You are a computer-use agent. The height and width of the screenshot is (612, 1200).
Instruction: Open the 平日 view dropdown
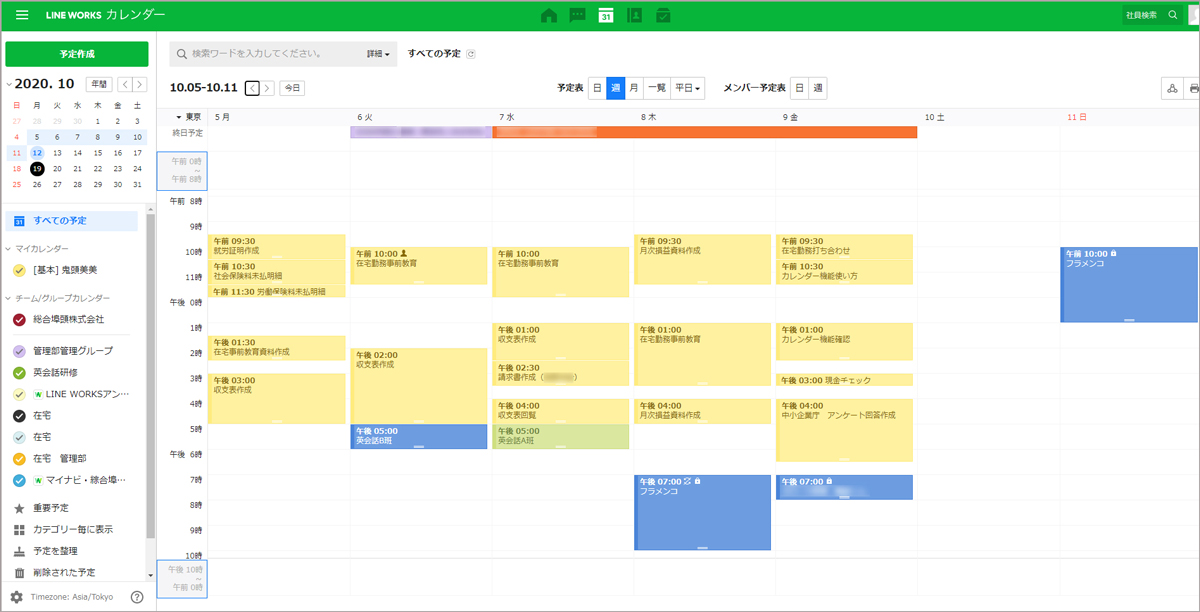pos(687,88)
